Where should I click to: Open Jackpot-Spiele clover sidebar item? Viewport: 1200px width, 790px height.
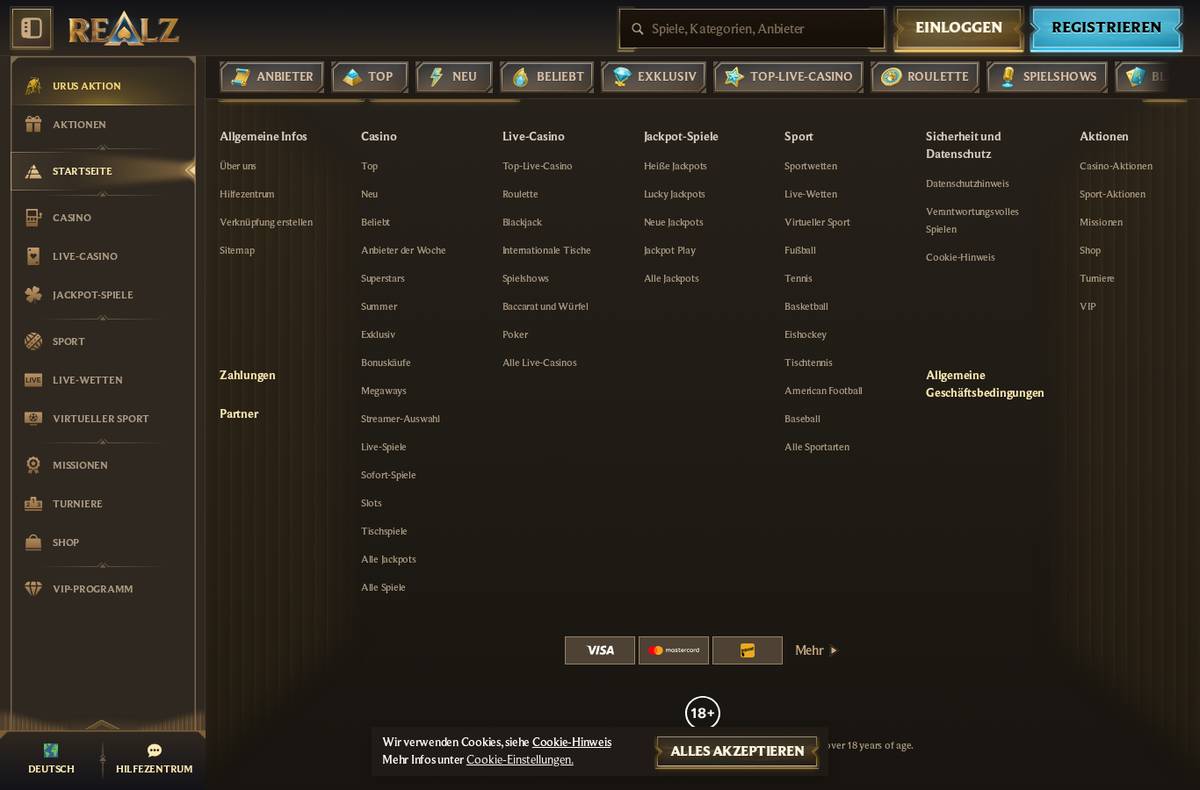(33, 295)
